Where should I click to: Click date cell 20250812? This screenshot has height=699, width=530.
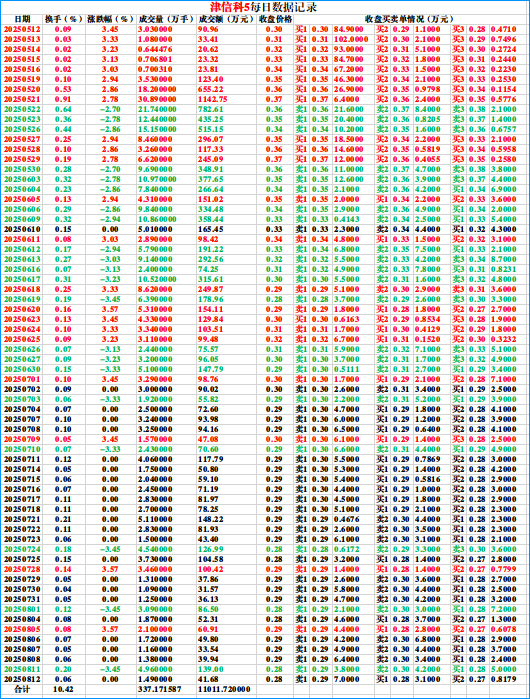click(22, 679)
